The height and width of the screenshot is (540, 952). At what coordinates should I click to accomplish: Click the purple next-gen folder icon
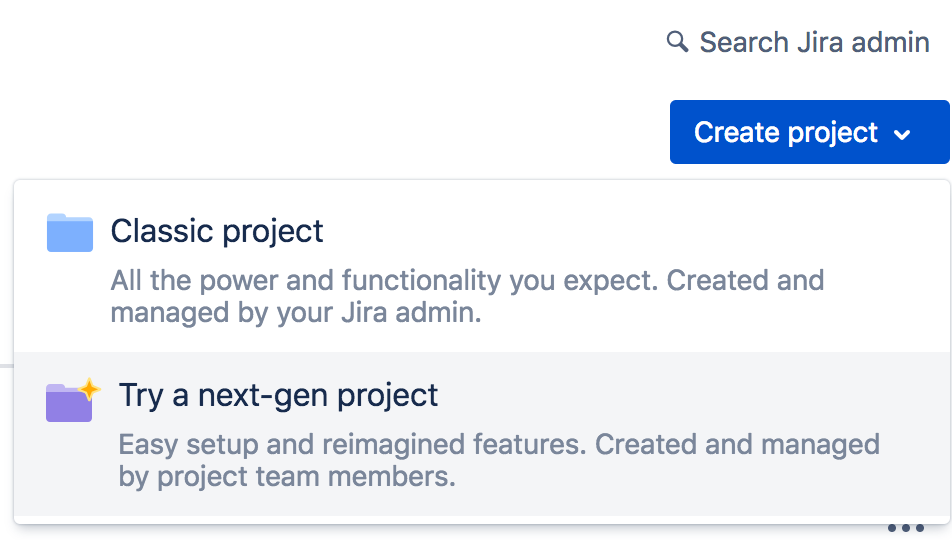click(72, 400)
